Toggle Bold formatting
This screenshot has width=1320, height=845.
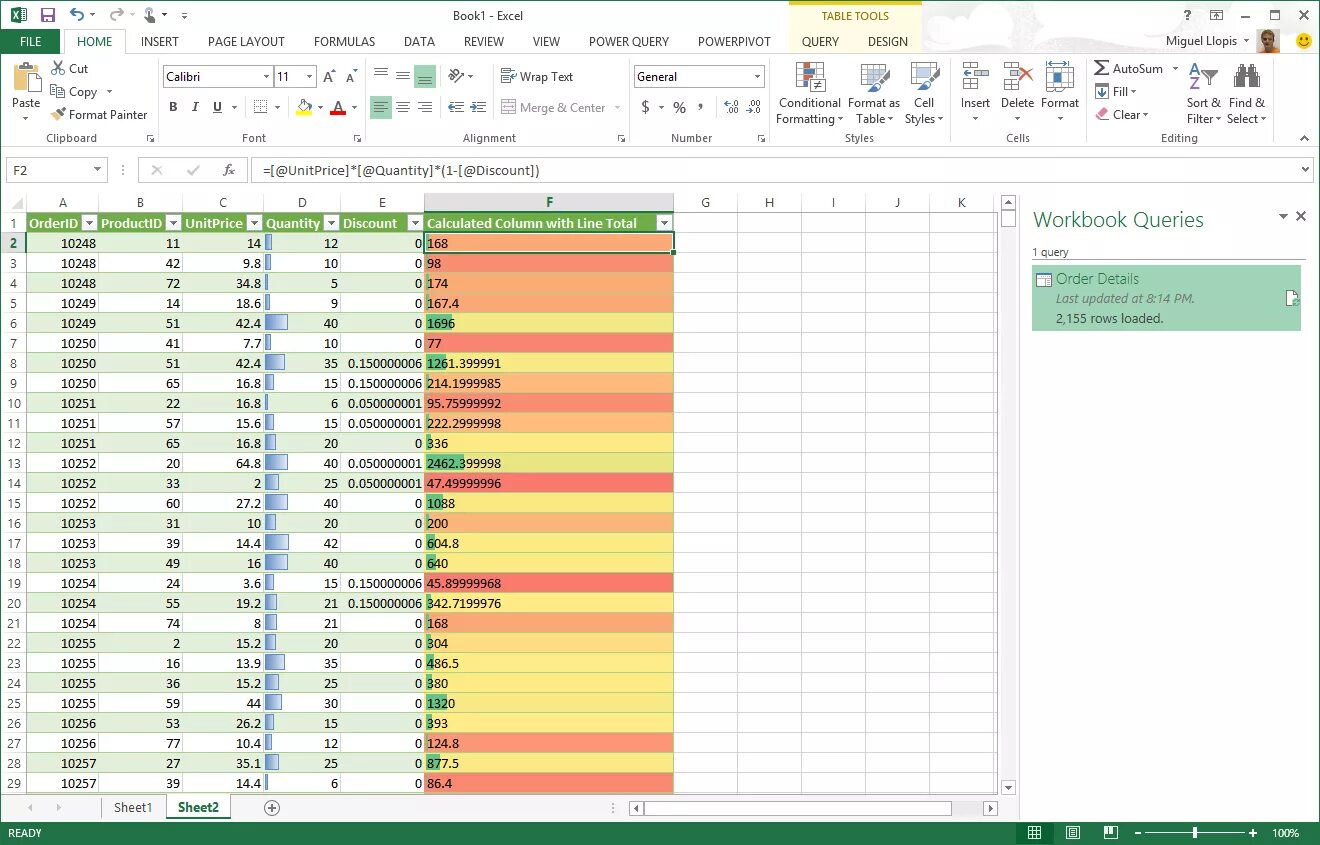pos(173,107)
